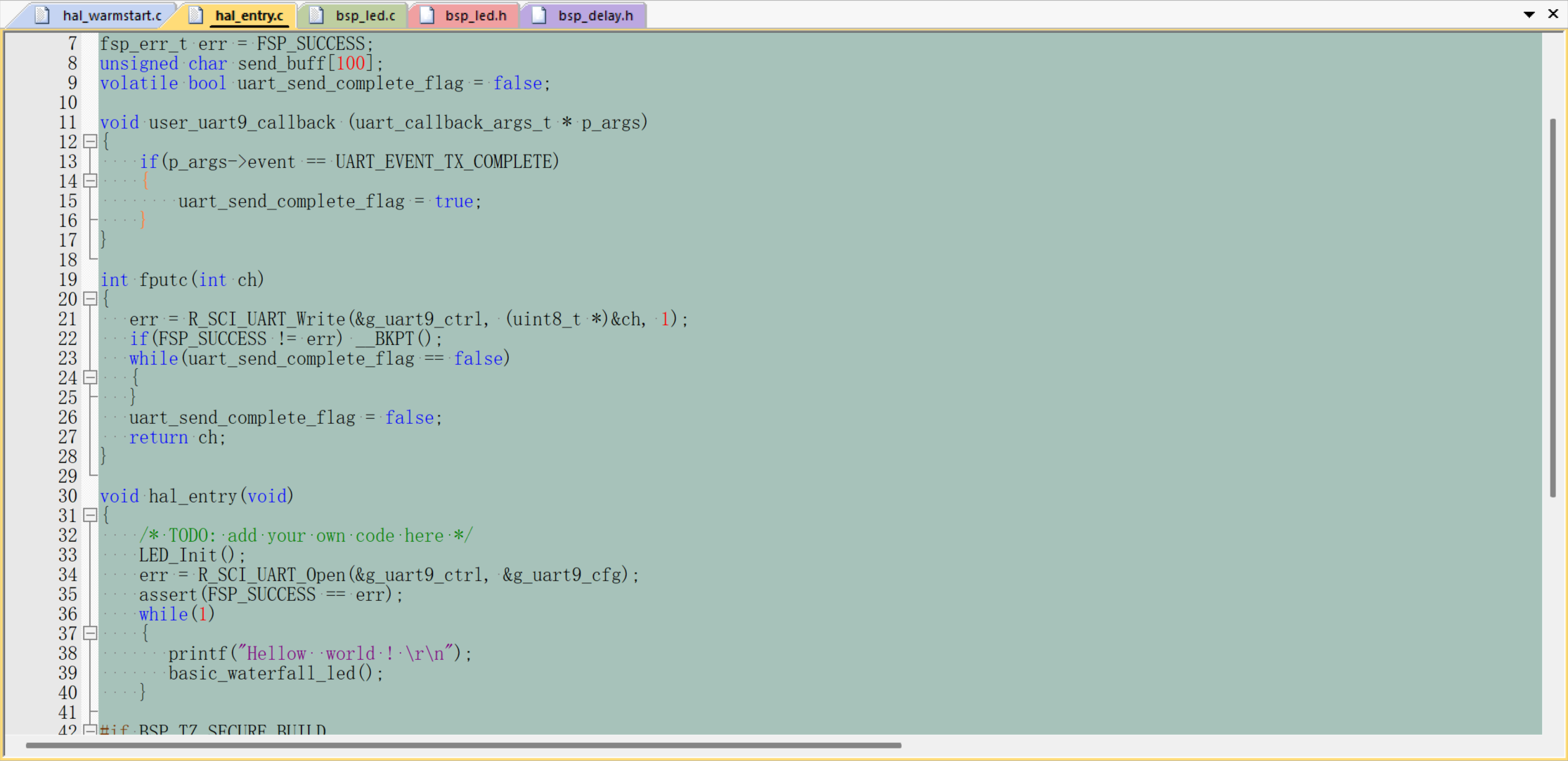Click the file icon on hal_entry.c tab
This screenshot has width=1568, height=761.
point(196,15)
